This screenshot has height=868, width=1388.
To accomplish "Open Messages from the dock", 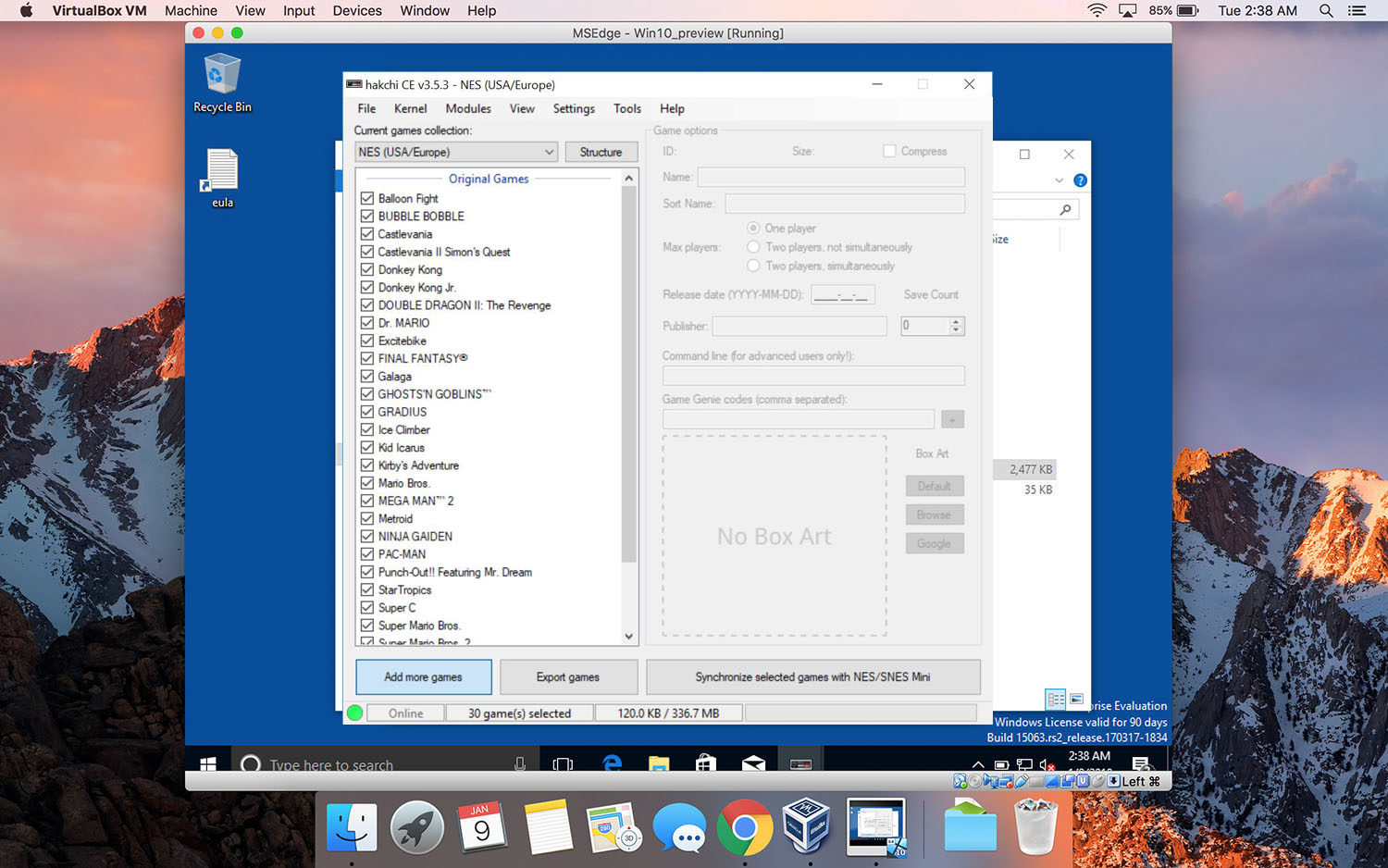I will (x=679, y=826).
